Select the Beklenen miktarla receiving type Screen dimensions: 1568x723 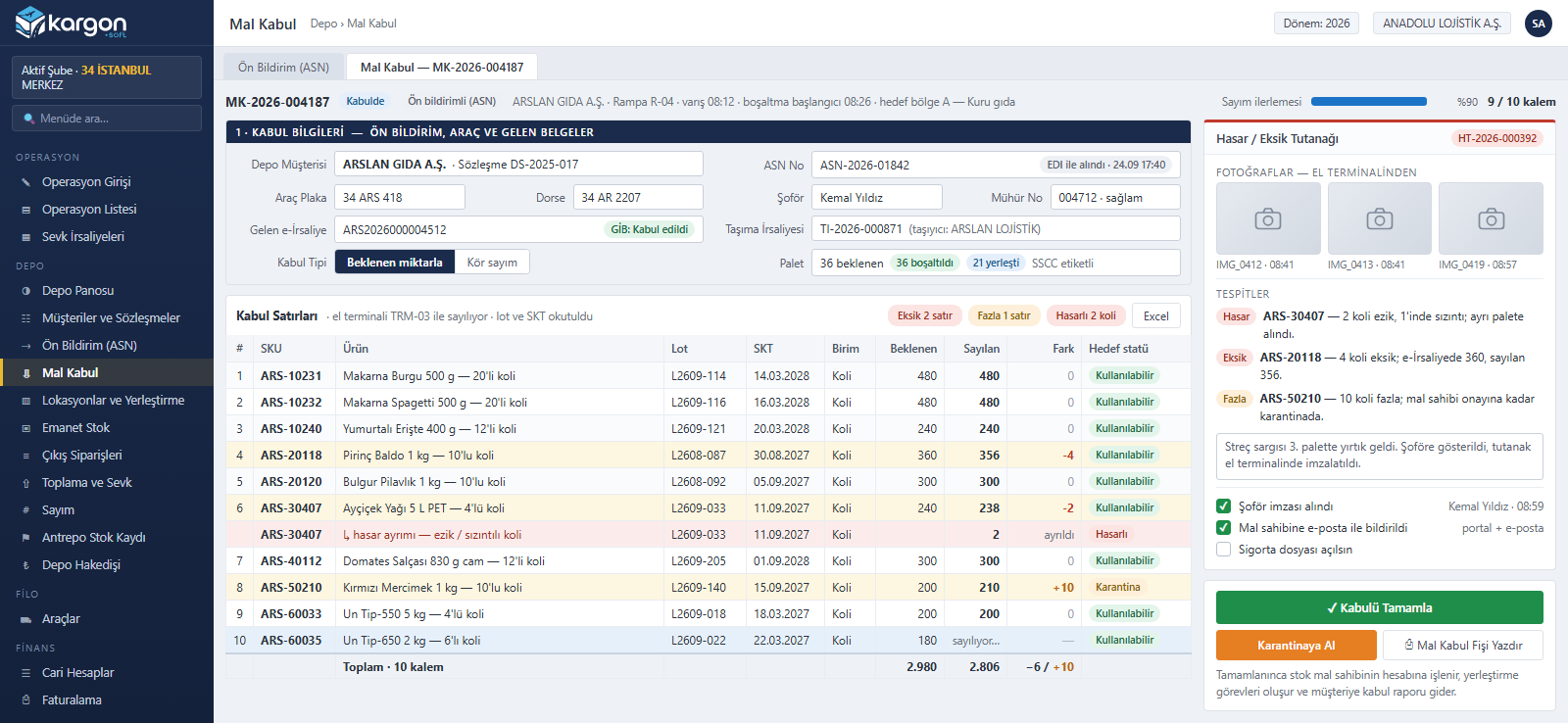395,263
